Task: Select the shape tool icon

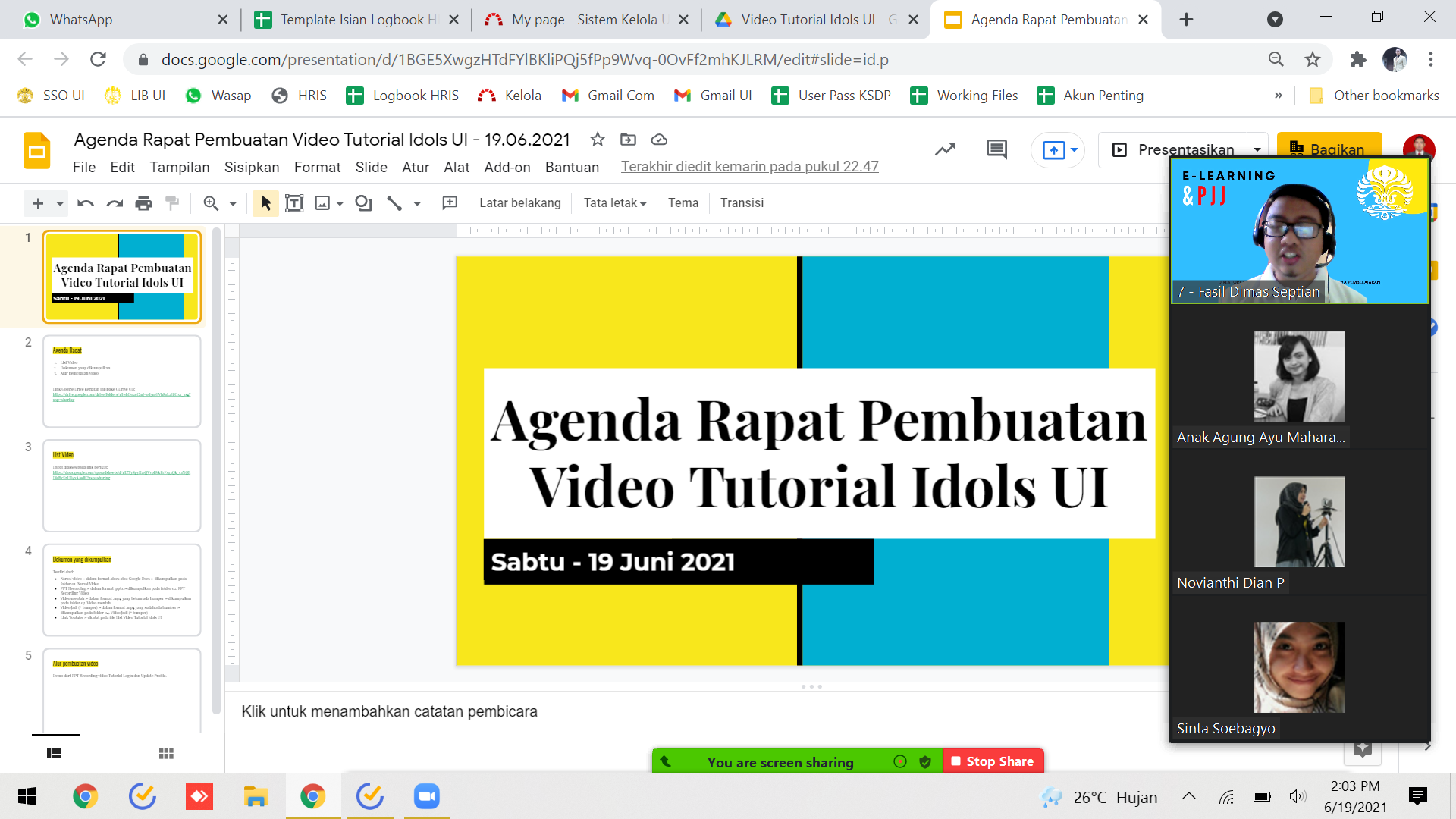Action: tap(364, 203)
